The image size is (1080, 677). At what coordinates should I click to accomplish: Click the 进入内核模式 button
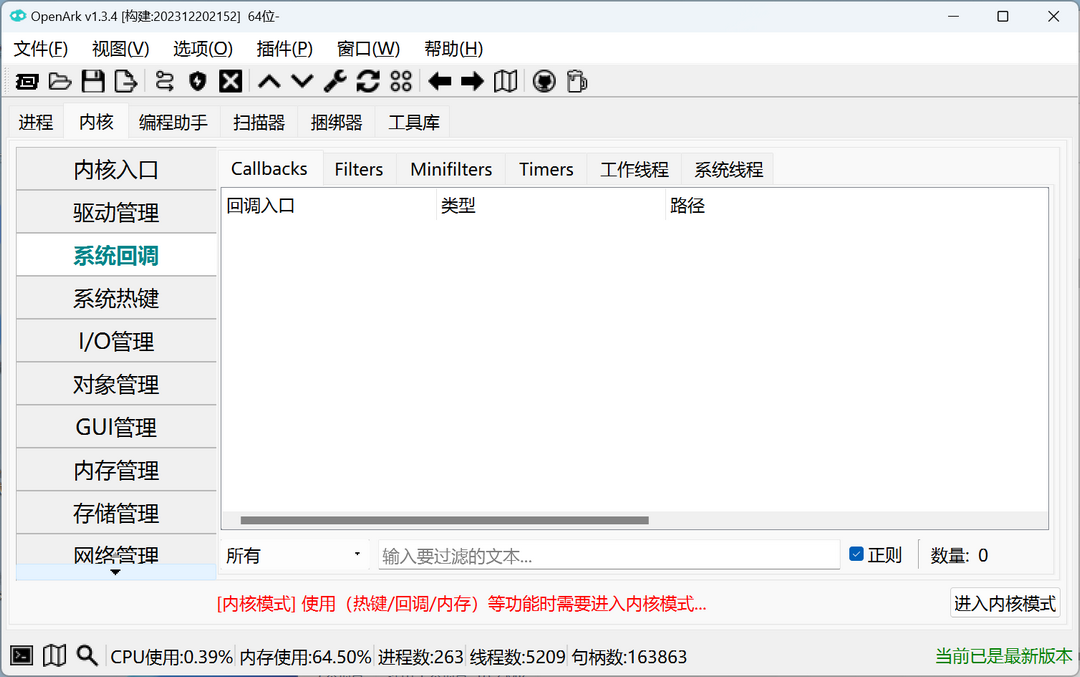[1004, 603]
